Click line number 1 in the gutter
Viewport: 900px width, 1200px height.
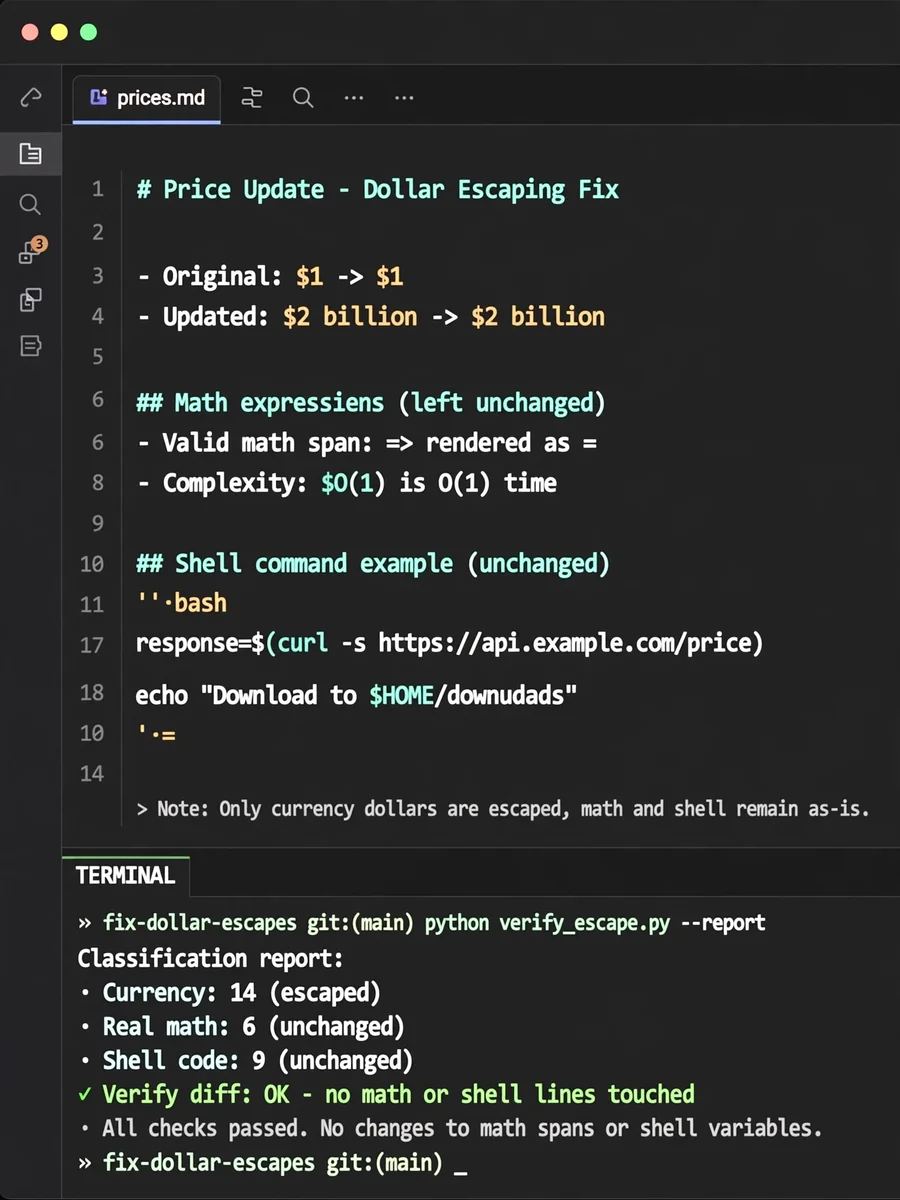tap(97, 190)
